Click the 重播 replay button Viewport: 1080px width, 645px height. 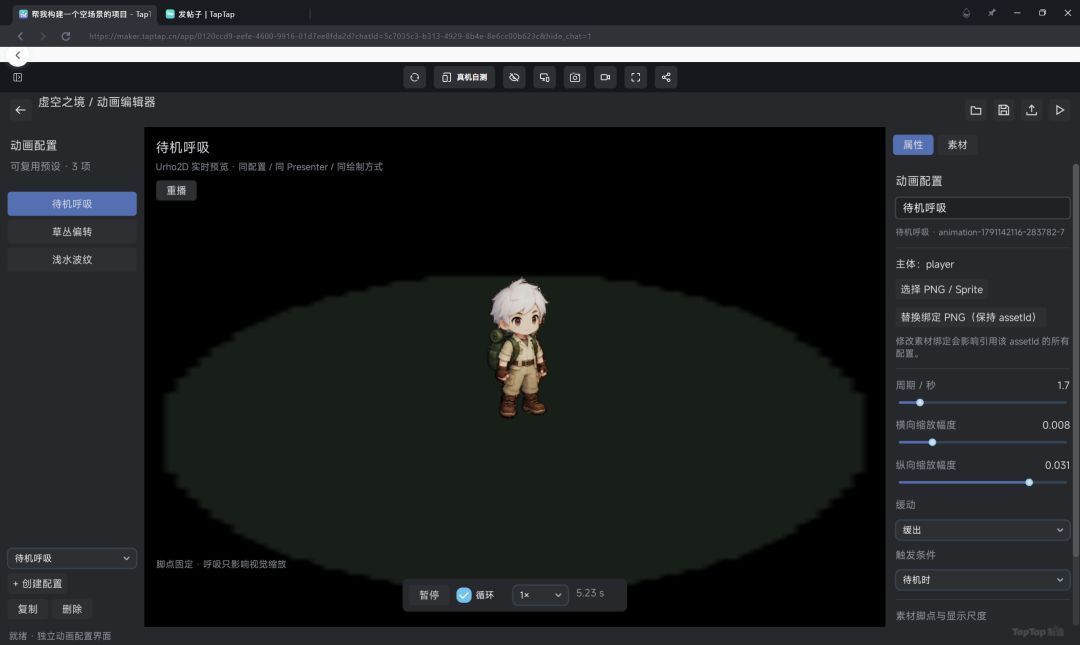(x=176, y=190)
